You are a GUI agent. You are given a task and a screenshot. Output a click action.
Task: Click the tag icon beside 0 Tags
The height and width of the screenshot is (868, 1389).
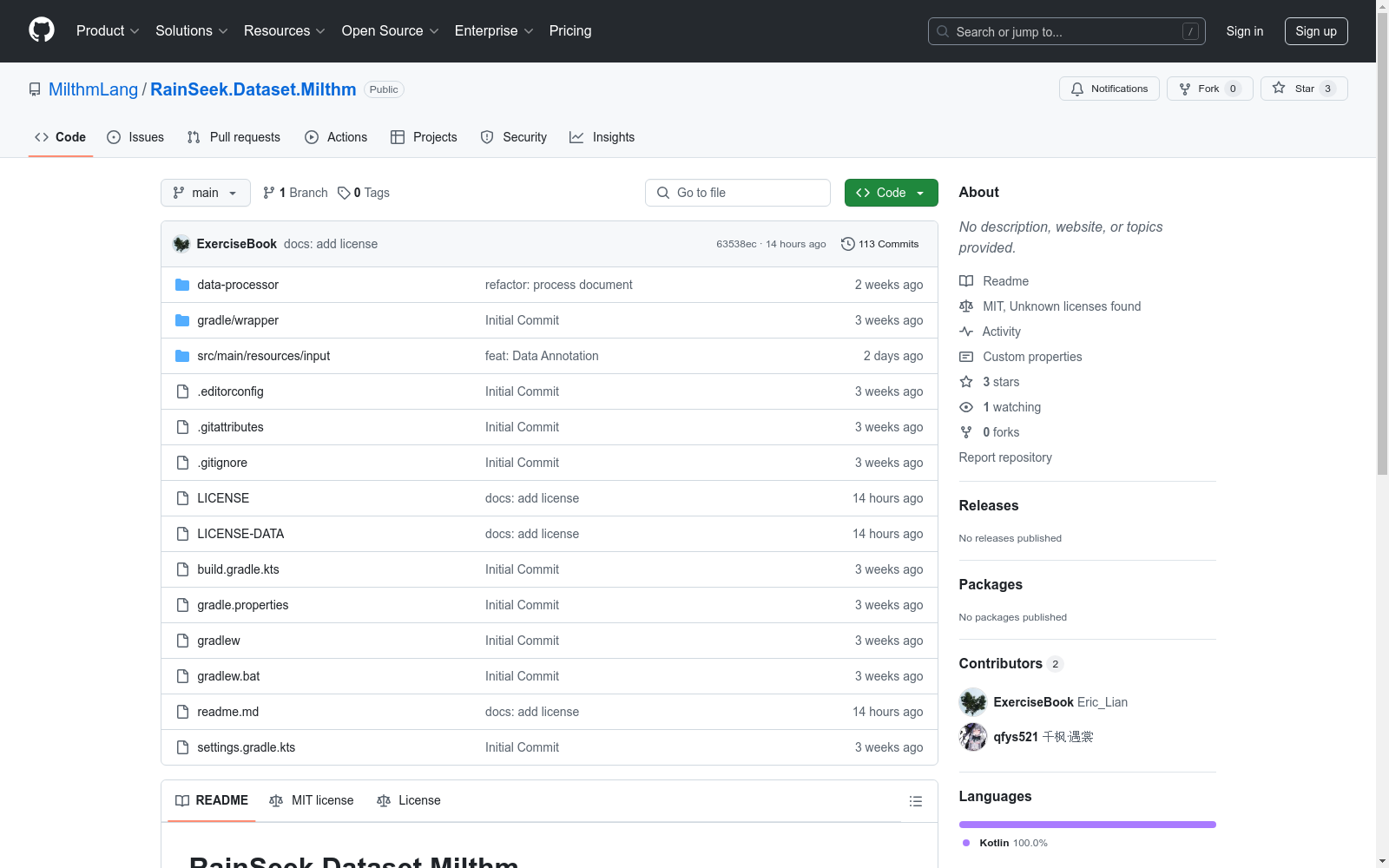(344, 193)
